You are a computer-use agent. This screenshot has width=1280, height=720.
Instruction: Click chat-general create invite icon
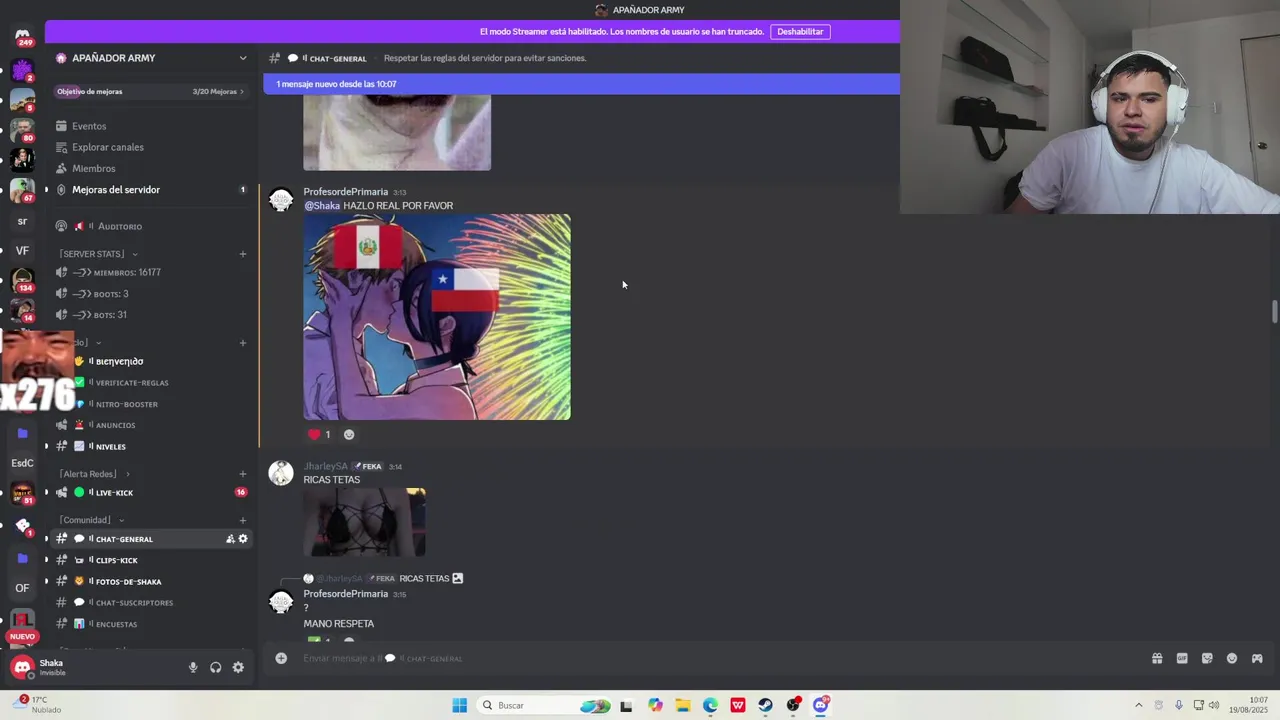pos(230,539)
